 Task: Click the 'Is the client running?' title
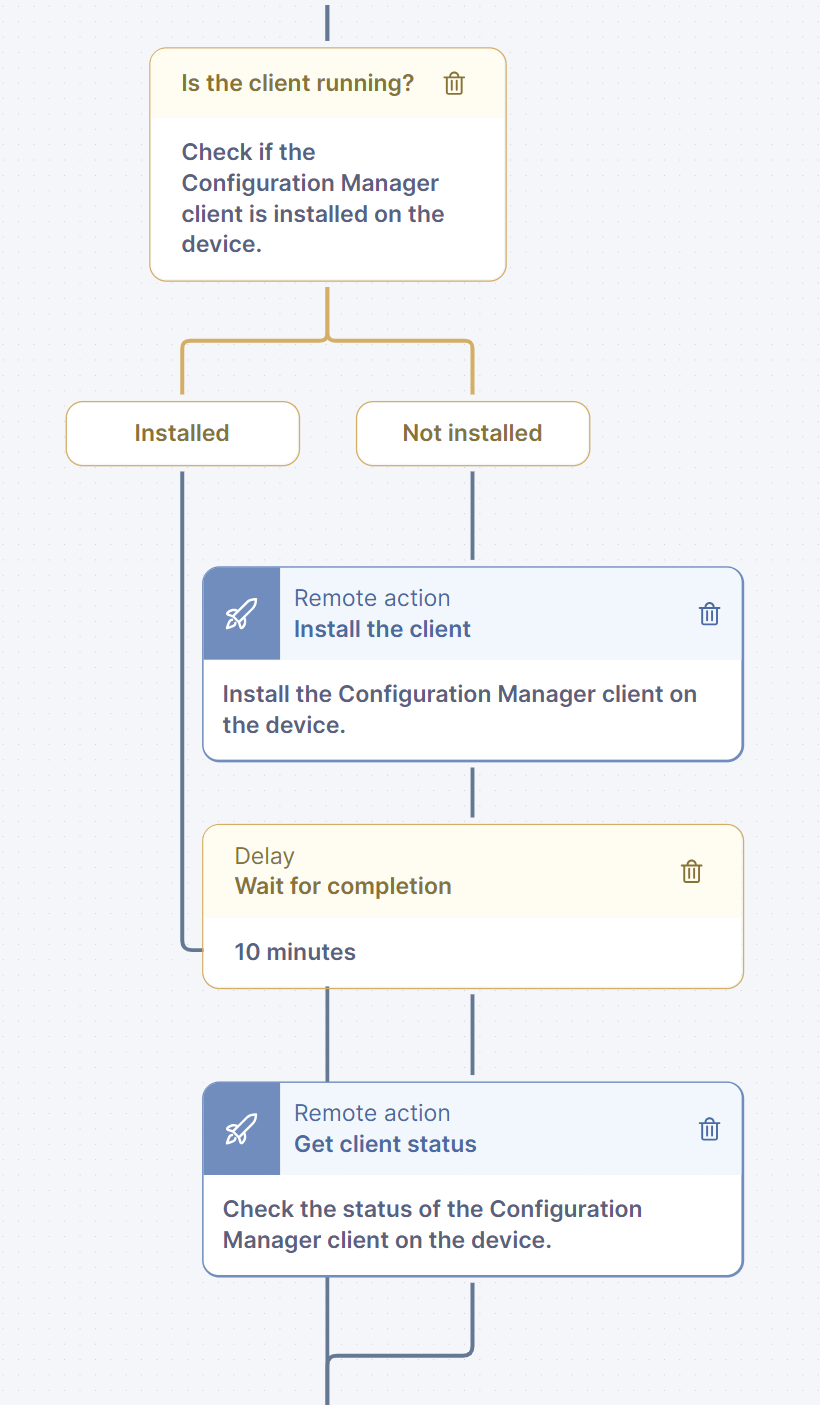pyautogui.click(x=297, y=83)
